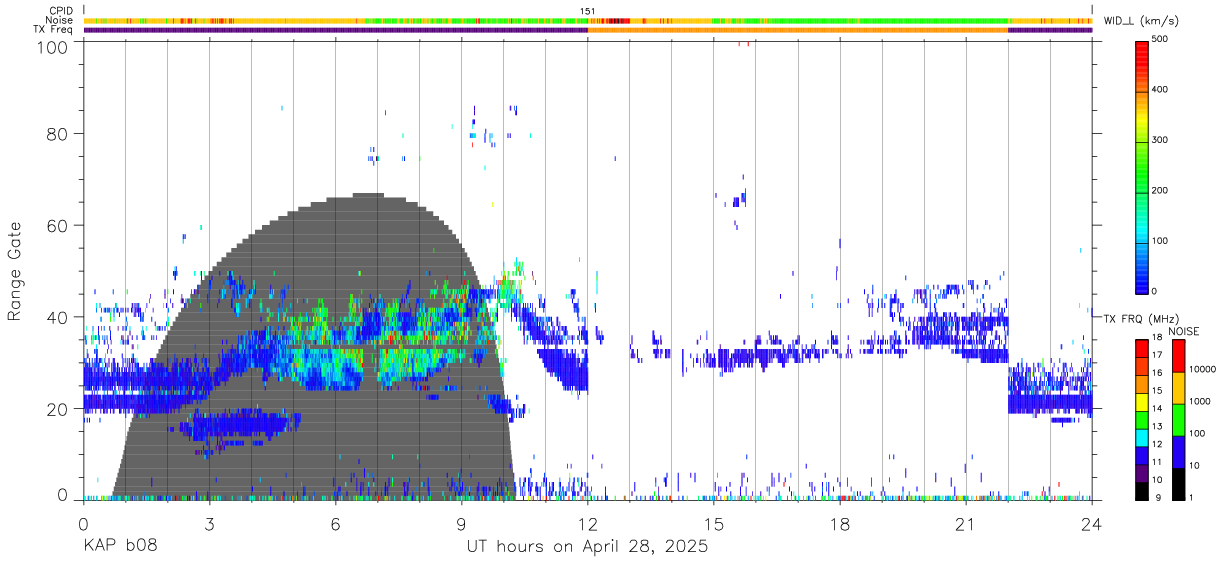The image size is (1228, 567).
Task: Click the CPID value 151
Action: coord(588,11)
